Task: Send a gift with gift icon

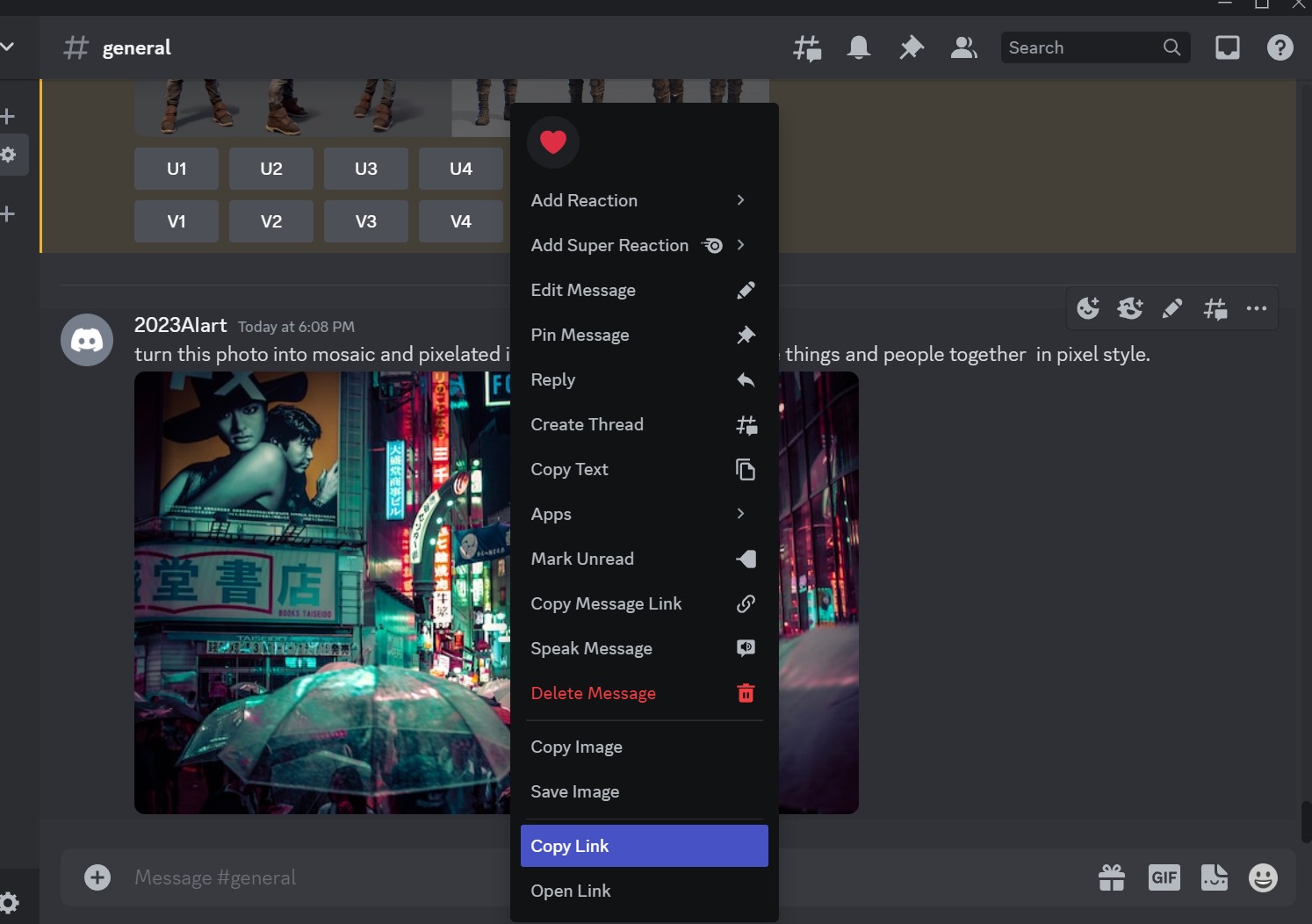Action: (1112, 877)
